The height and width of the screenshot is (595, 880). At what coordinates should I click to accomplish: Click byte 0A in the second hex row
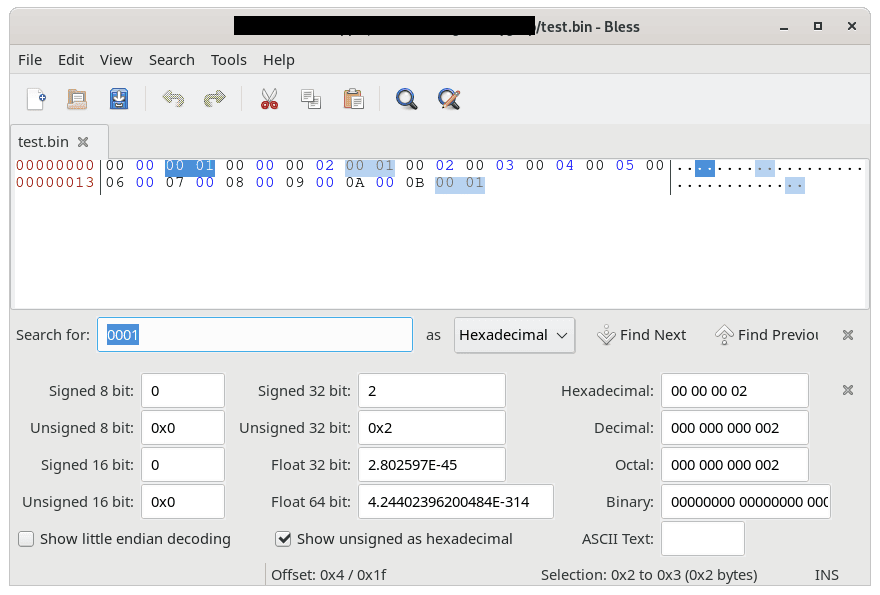(x=355, y=182)
